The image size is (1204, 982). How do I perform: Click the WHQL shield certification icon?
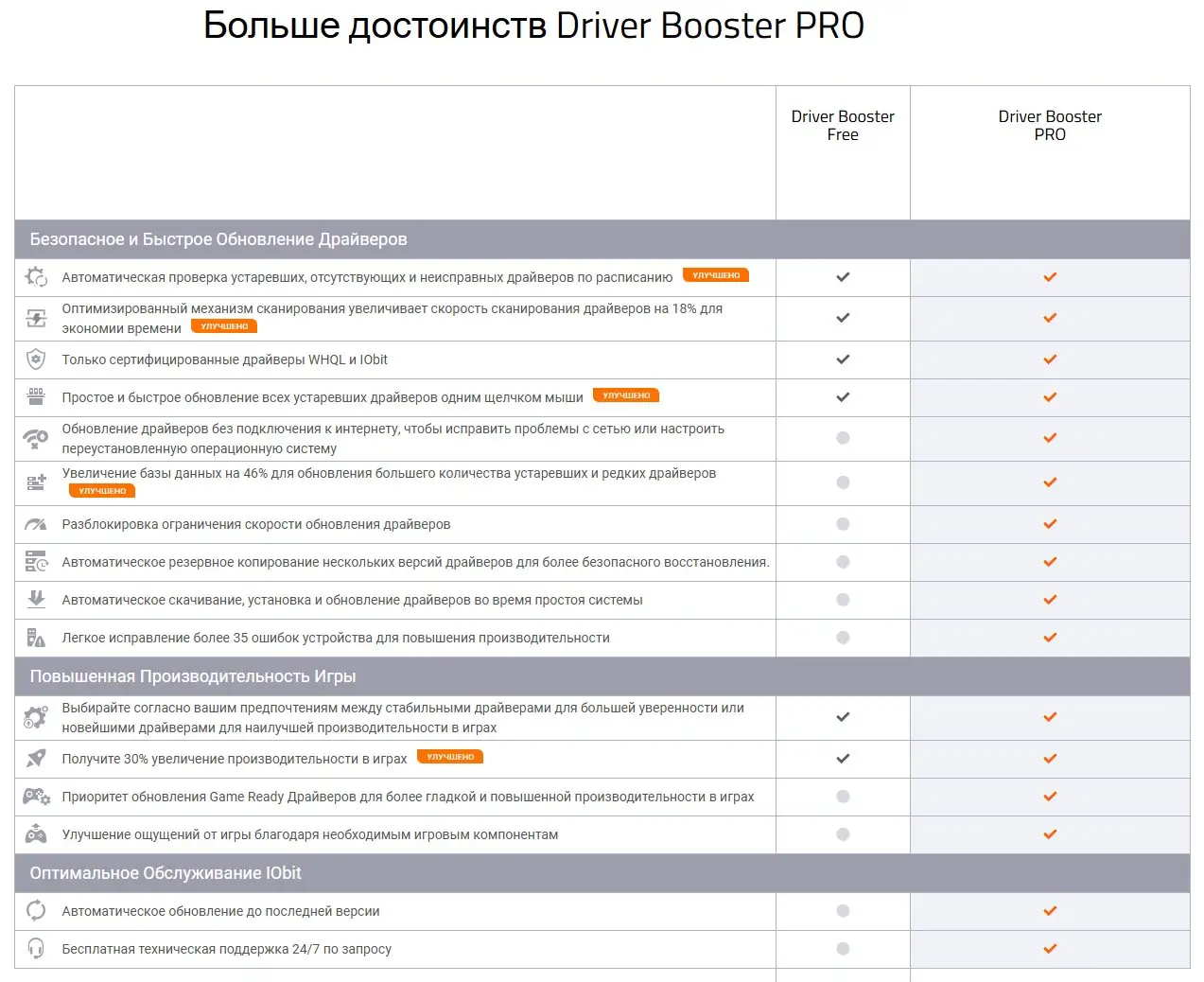[36, 359]
